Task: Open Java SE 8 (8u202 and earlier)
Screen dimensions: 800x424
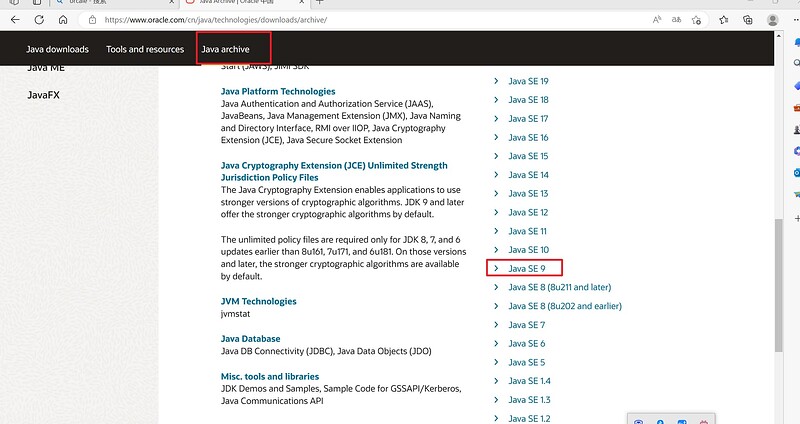Action: [565, 306]
